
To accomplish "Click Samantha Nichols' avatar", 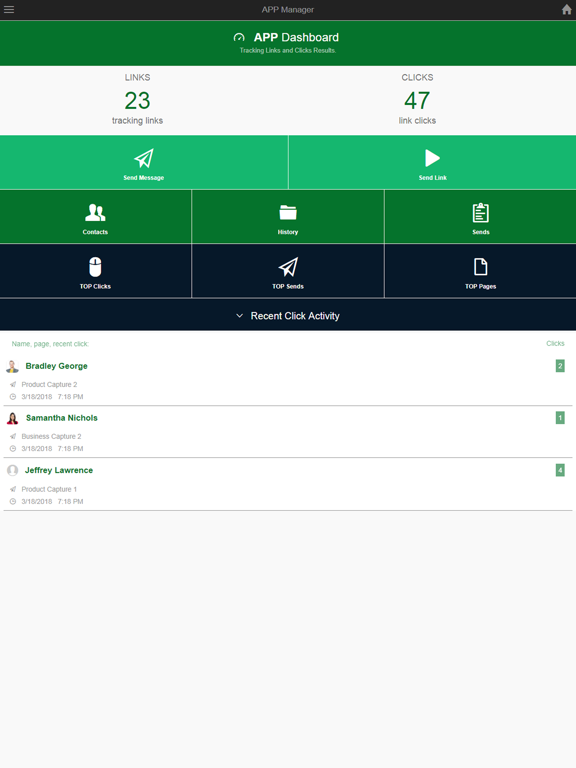I will [13, 418].
